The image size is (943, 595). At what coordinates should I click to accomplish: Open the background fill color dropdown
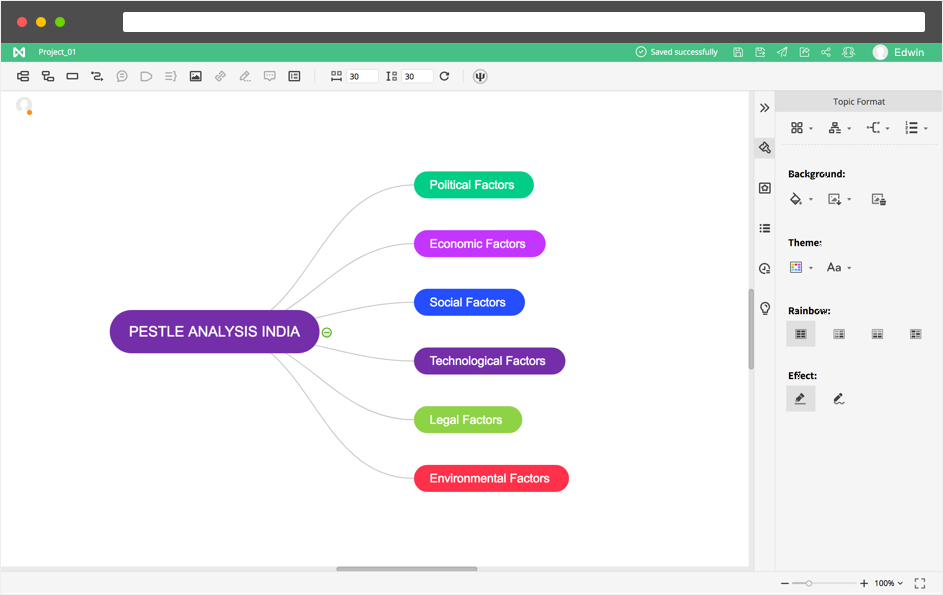801,199
